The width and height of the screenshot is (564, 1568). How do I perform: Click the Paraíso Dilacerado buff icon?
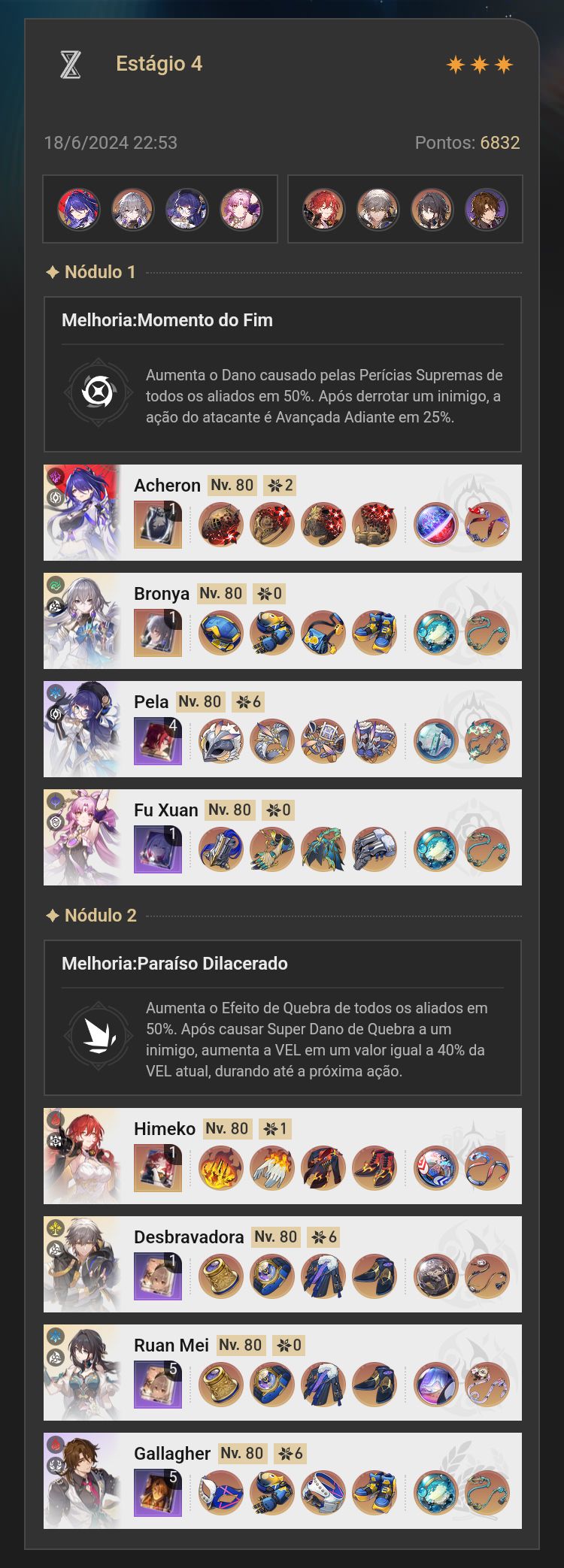pos(99,1036)
